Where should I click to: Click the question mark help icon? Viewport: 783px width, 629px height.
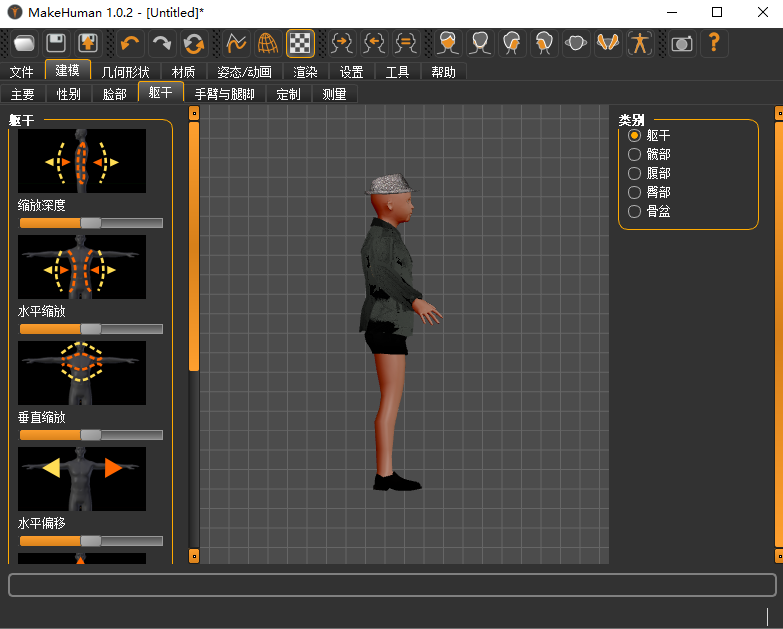point(715,43)
